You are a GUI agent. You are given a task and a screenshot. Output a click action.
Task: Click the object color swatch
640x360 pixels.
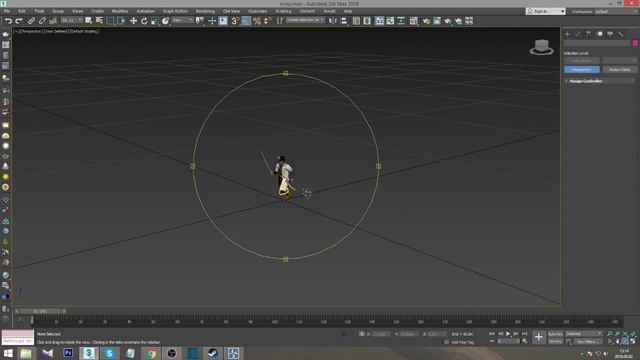[x=635, y=43]
